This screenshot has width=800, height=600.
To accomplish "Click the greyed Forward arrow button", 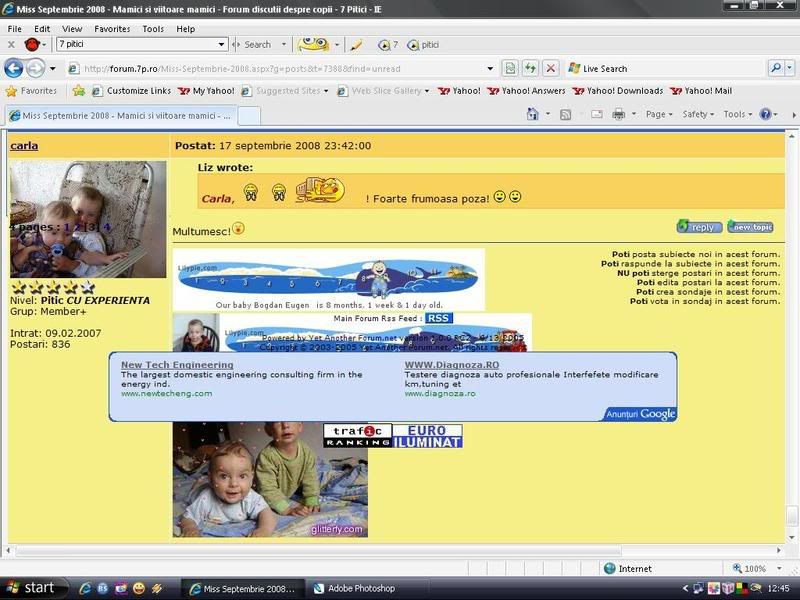I will coord(35,68).
